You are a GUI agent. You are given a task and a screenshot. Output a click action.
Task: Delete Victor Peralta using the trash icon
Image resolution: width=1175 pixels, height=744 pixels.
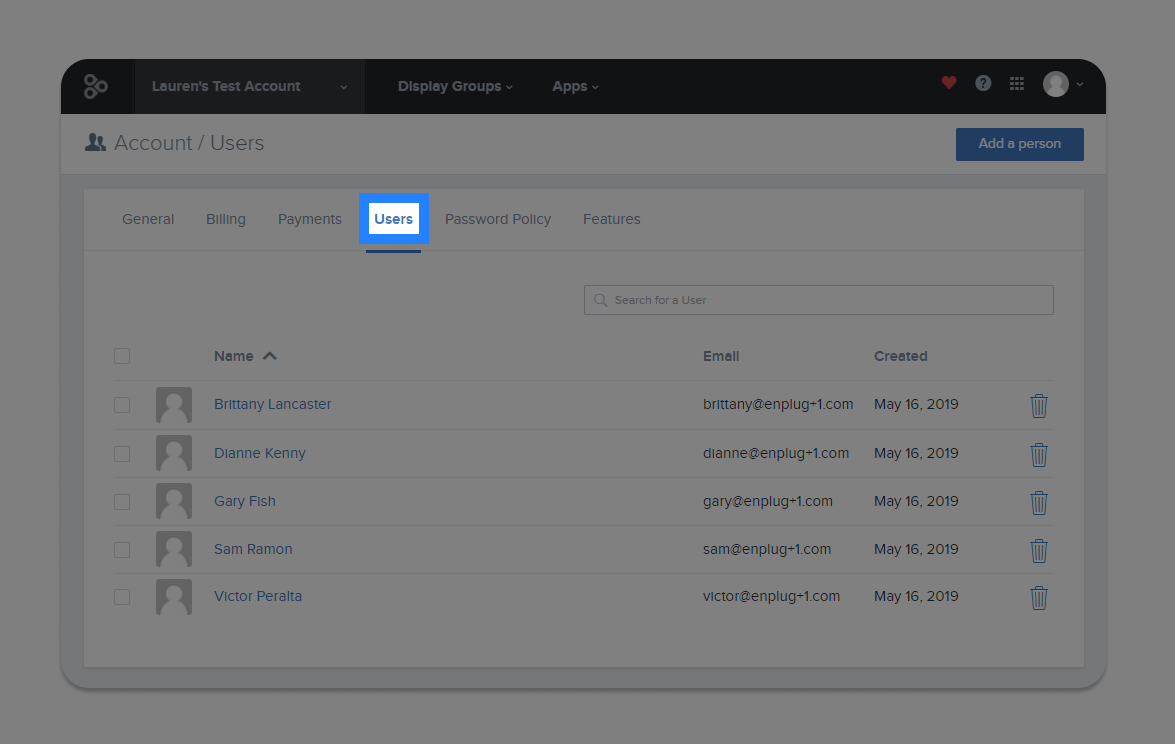coord(1039,597)
